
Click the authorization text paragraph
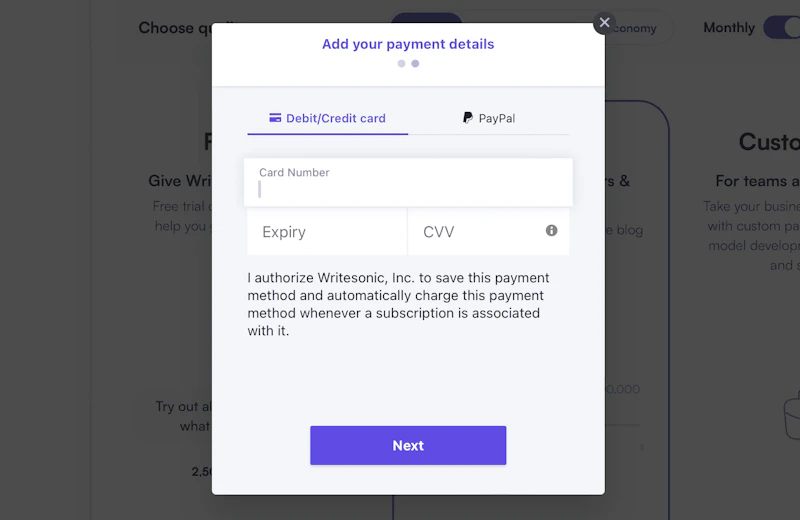[400, 304]
